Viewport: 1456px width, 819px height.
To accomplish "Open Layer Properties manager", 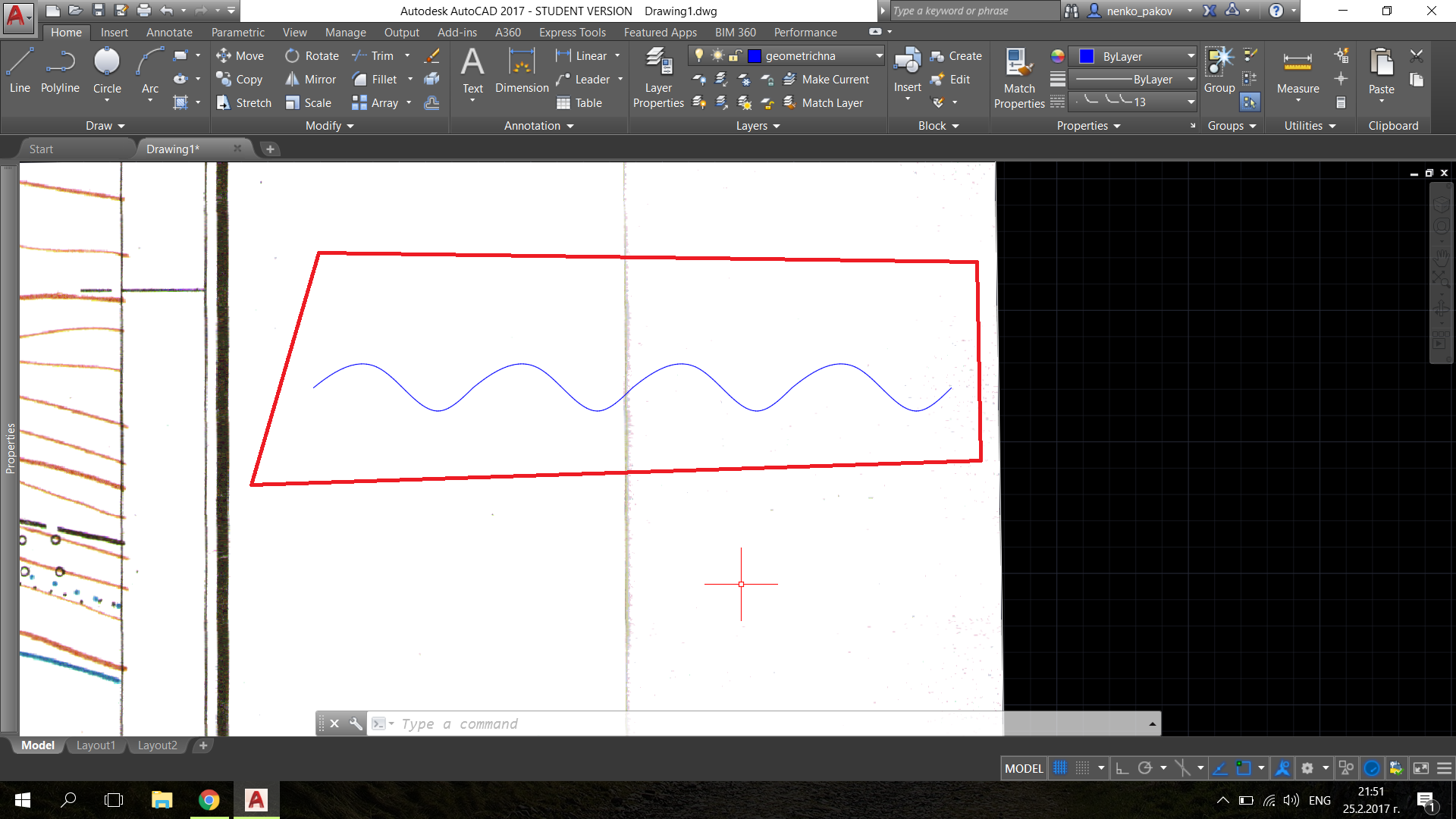I will [x=658, y=77].
